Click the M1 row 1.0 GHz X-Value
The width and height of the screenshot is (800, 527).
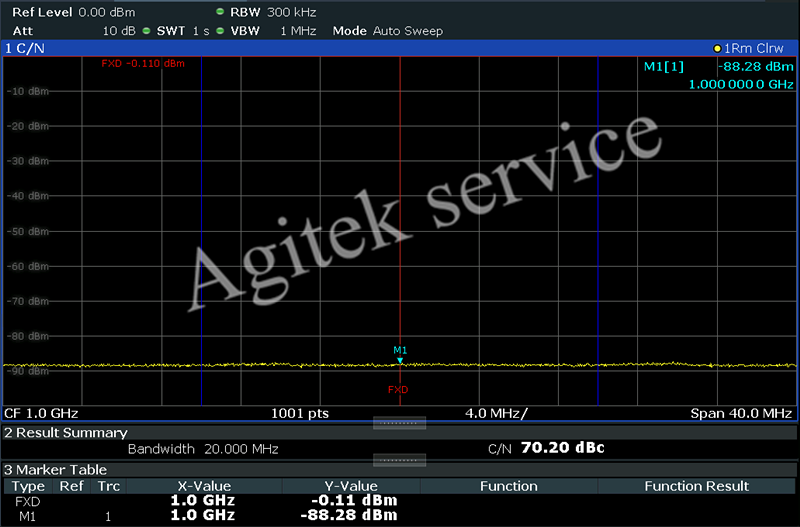[203, 516]
